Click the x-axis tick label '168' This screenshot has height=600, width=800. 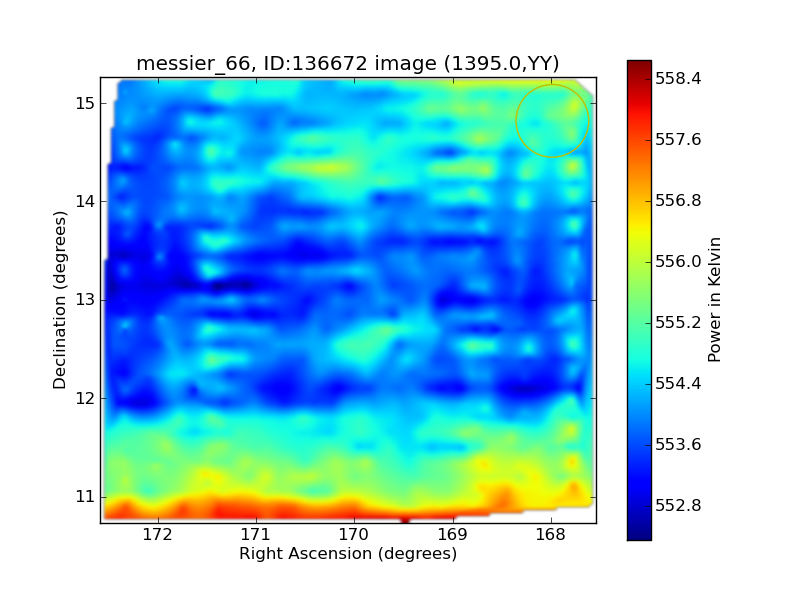551,535
